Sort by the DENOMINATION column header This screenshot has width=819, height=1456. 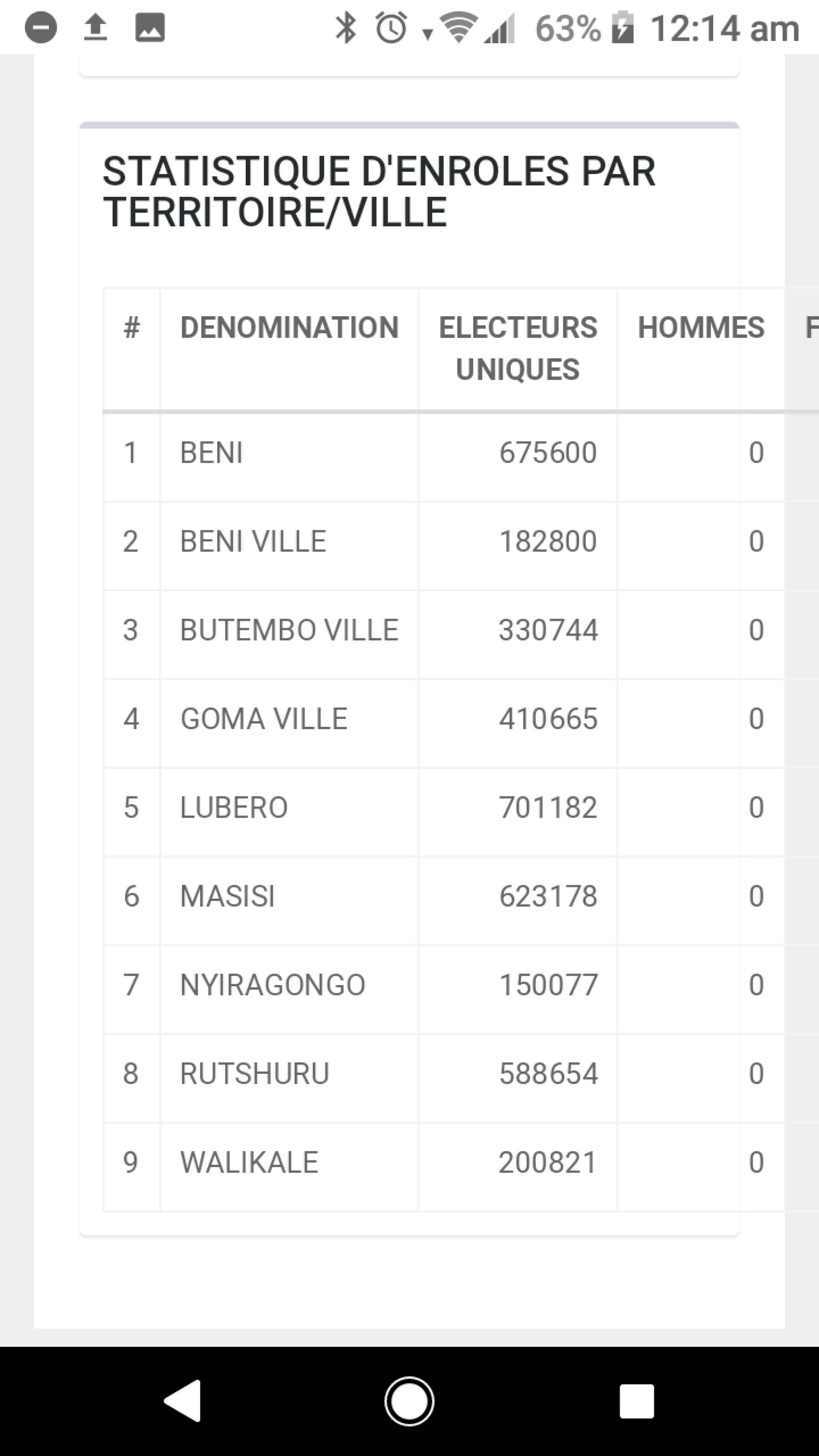point(289,327)
